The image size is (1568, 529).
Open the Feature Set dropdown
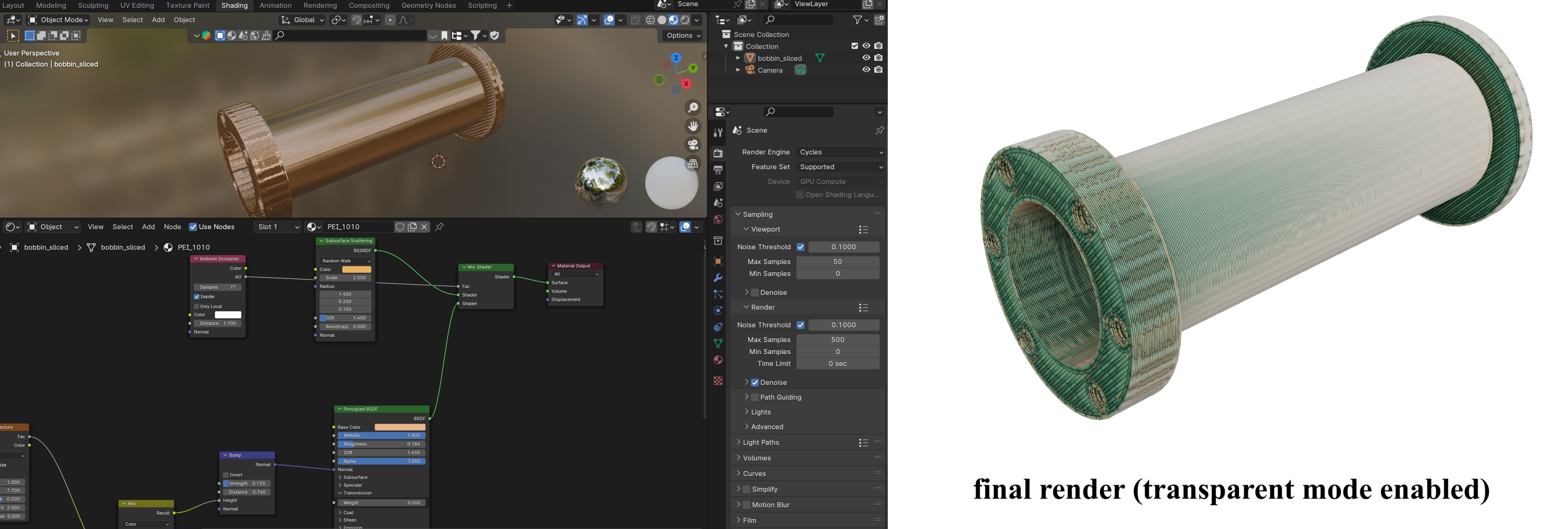[x=841, y=167]
